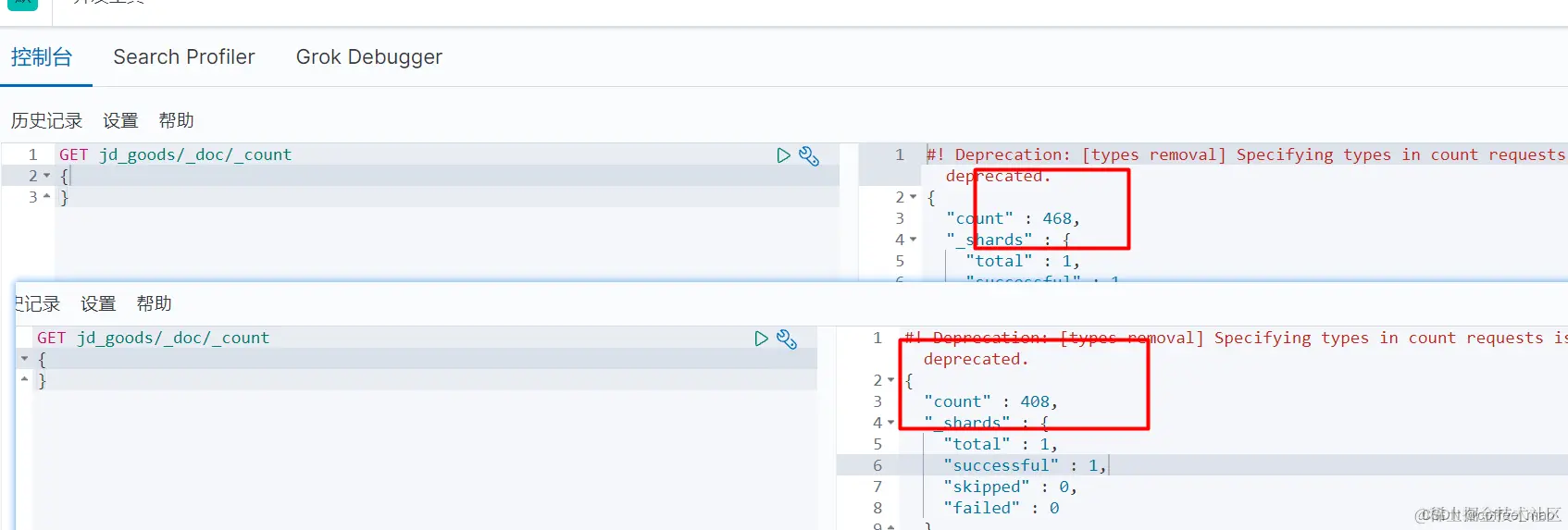
Task: Collapse the _shards fold in the lower response
Action: (891, 423)
